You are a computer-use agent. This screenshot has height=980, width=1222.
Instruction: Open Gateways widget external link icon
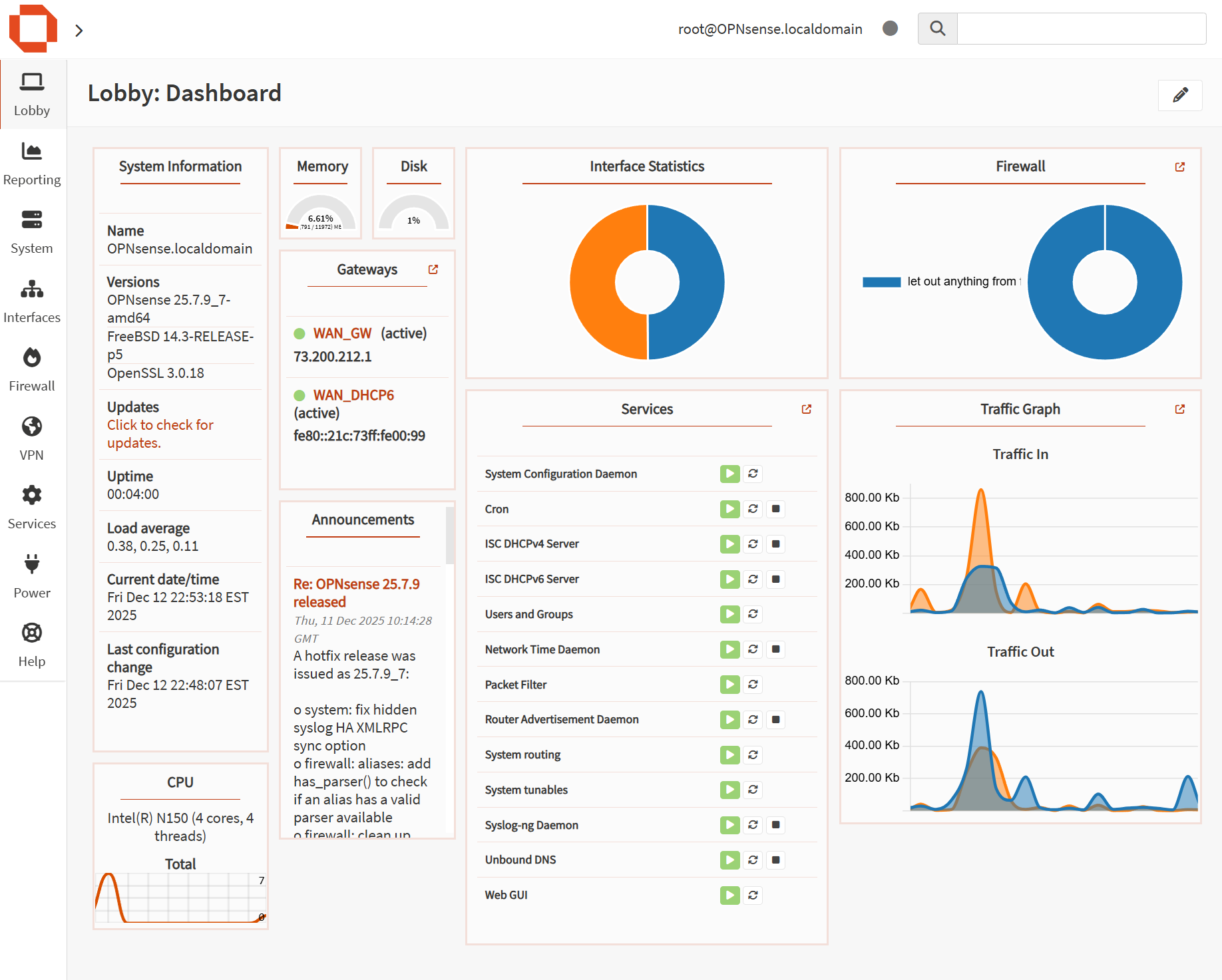click(x=433, y=269)
